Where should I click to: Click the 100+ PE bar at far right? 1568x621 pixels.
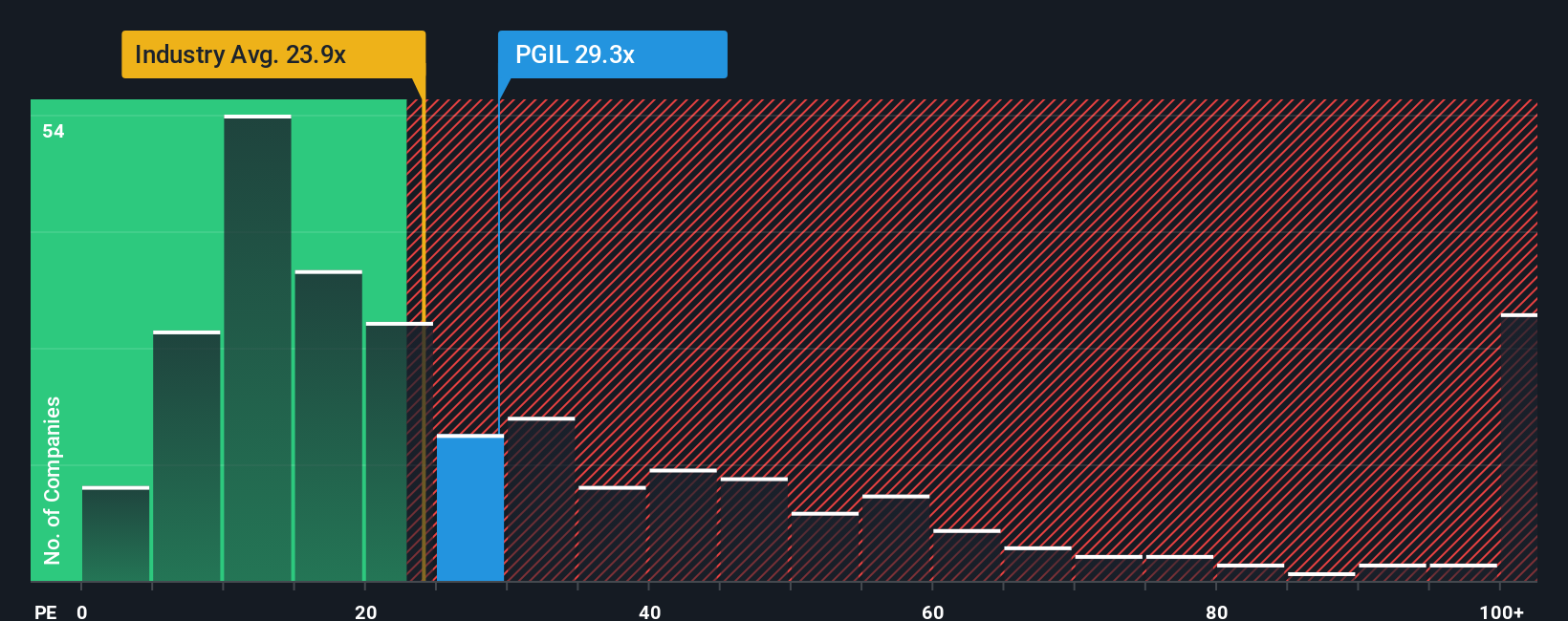click(1519, 447)
